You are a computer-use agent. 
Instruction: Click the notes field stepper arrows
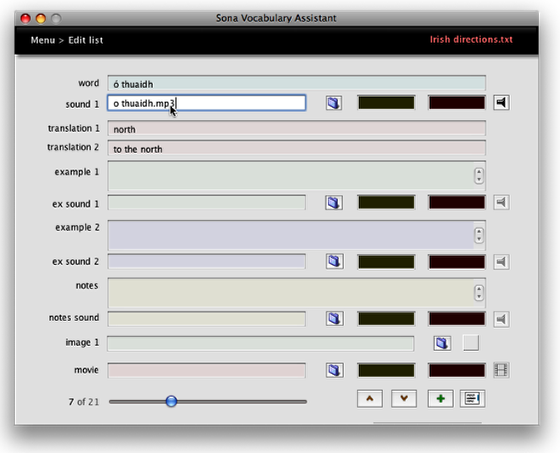pyautogui.click(x=479, y=293)
